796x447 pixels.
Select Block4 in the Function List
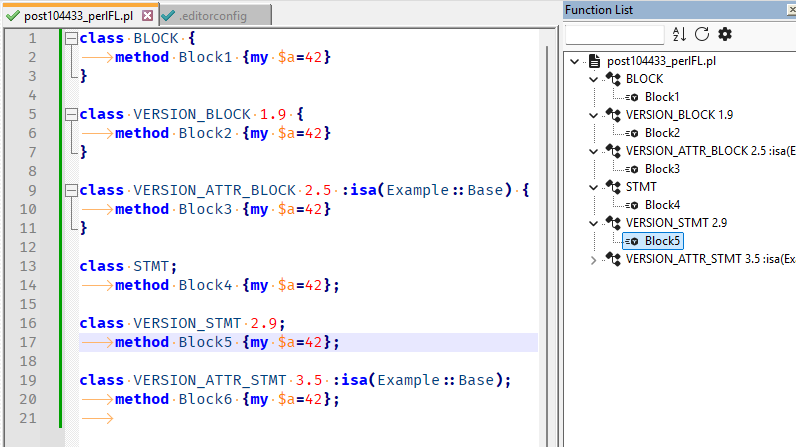(662, 205)
